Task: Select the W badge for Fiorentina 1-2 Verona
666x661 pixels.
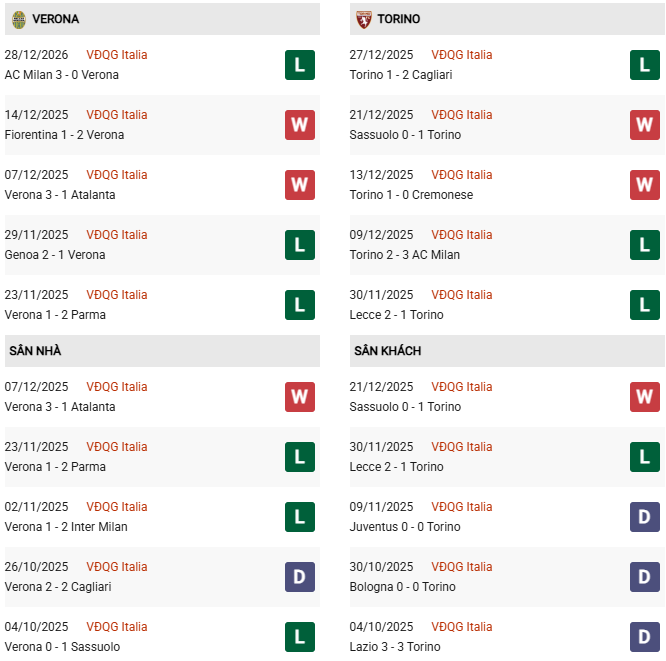Action: pos(300,125)
